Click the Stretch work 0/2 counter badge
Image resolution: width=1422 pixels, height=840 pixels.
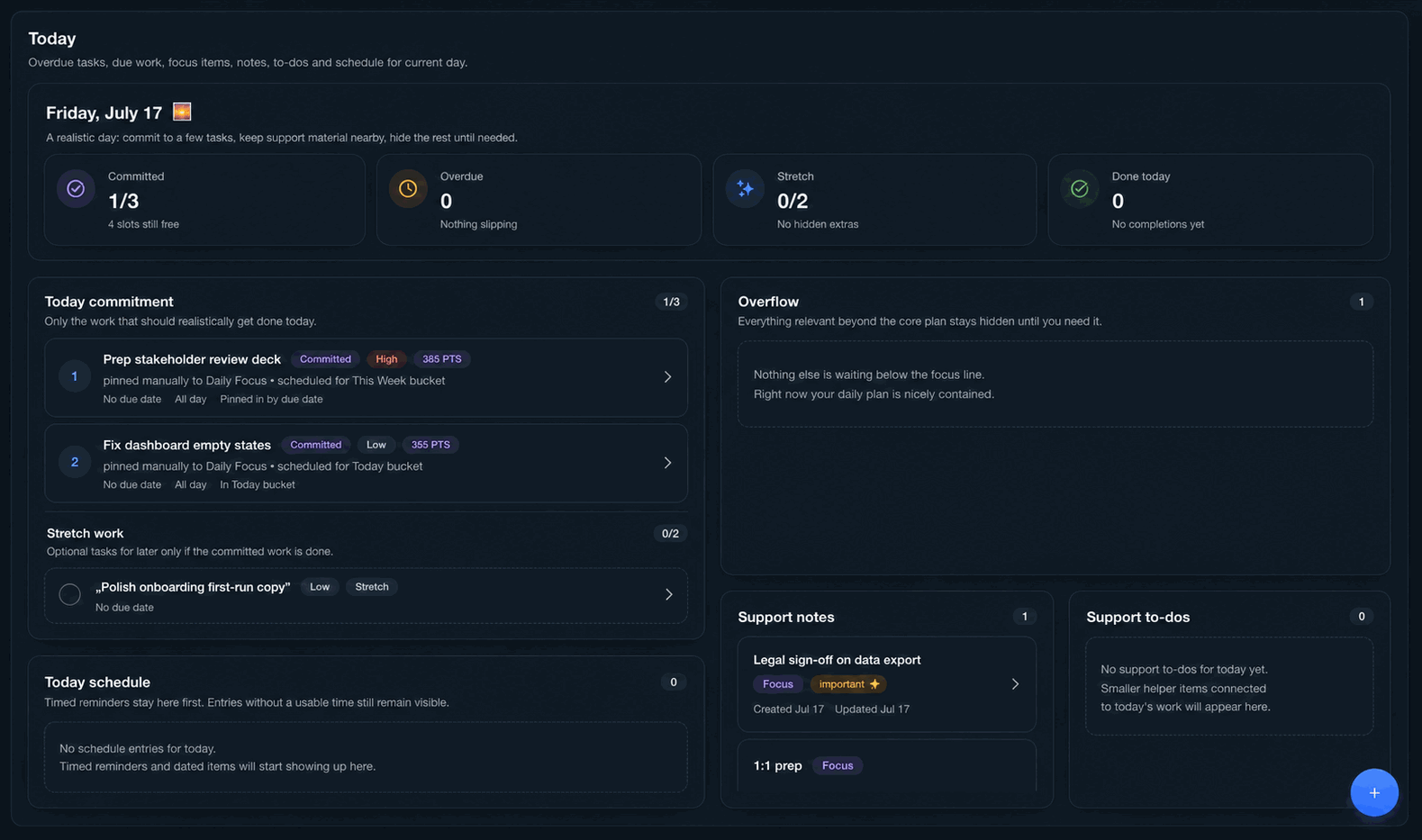pos(670,533)
